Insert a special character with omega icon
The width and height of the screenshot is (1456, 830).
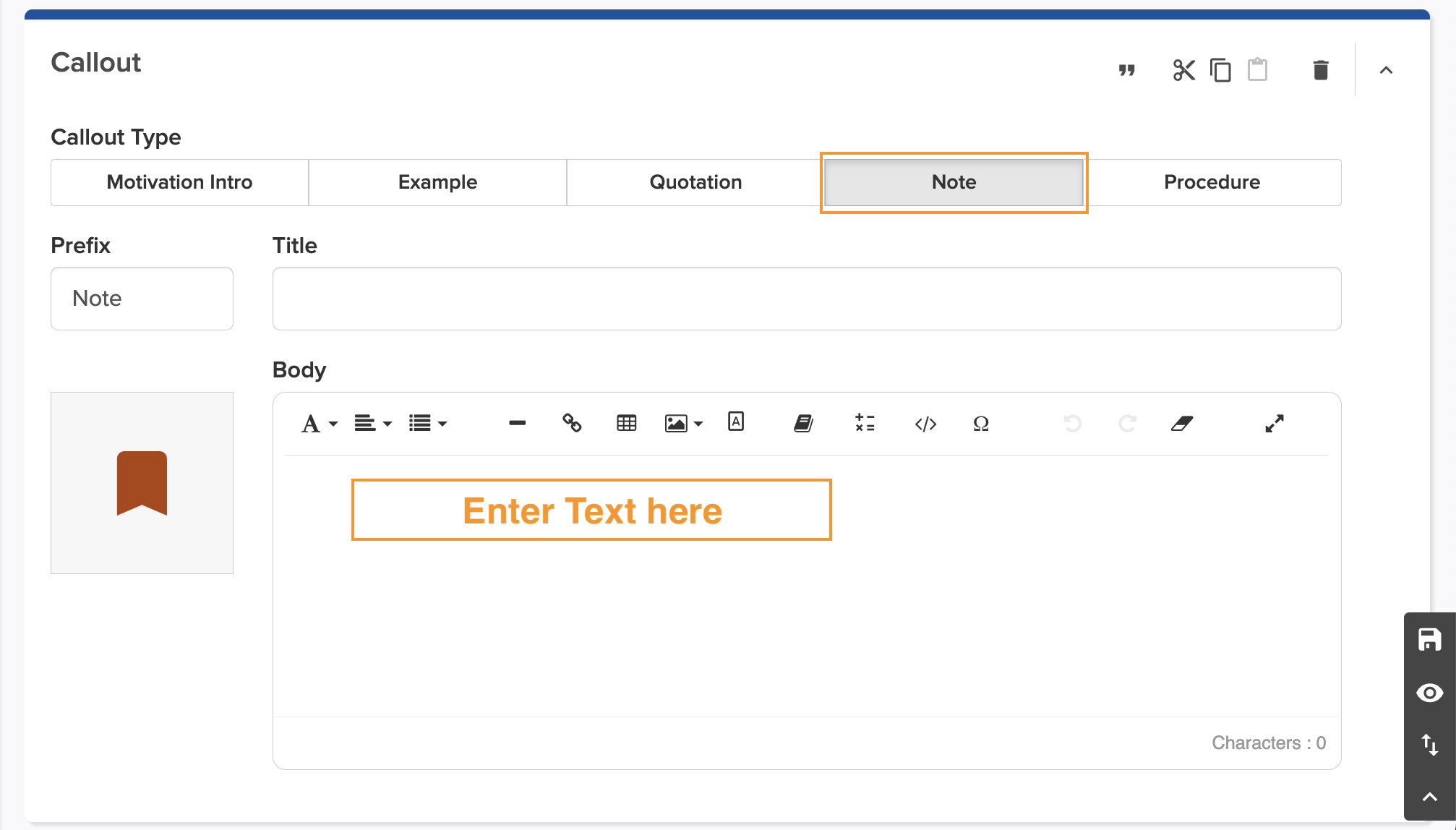click(981, 424)
